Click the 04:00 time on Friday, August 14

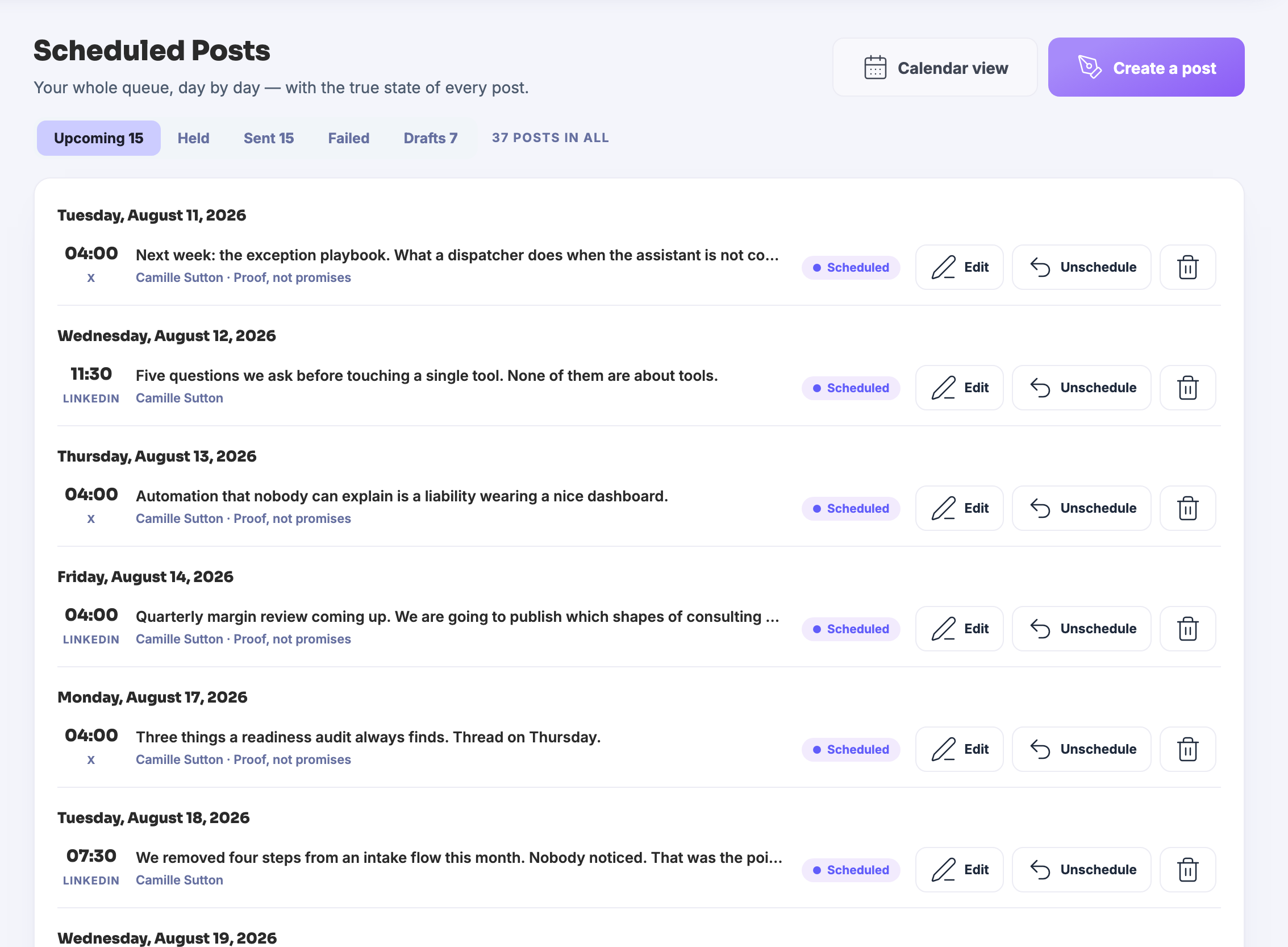[x=91, y=615]
